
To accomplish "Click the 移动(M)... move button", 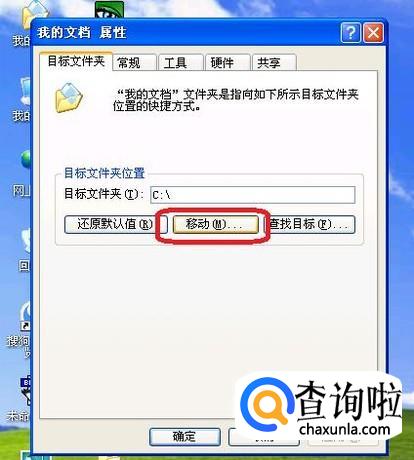I will pyautogui.click(x=216, y=225).
